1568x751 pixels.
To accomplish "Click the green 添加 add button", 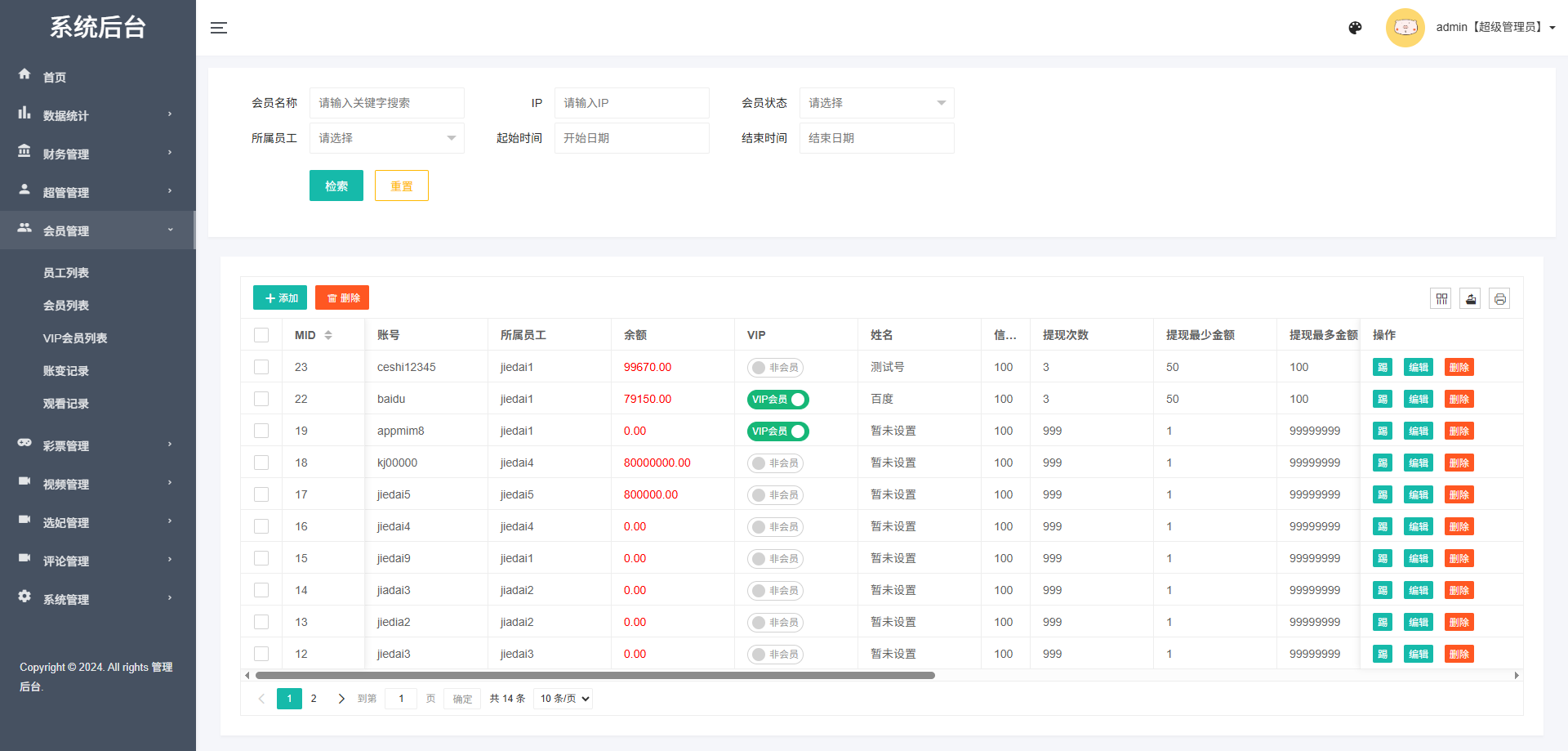I will [x=279, y=297].
